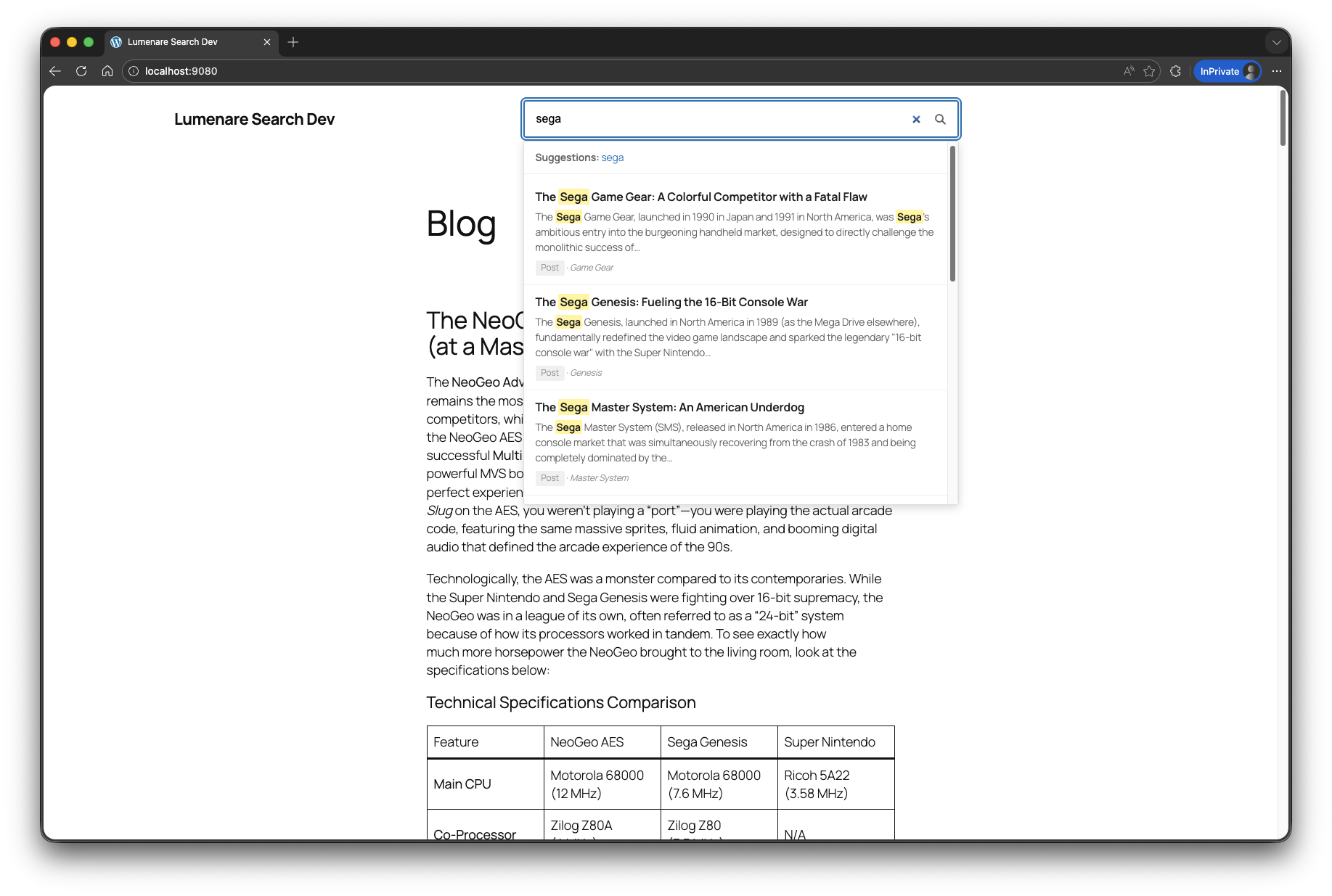Open The Sega Master System result
Screen dimensions: 1332x896
pyautogui.click(x=669, y=407)
